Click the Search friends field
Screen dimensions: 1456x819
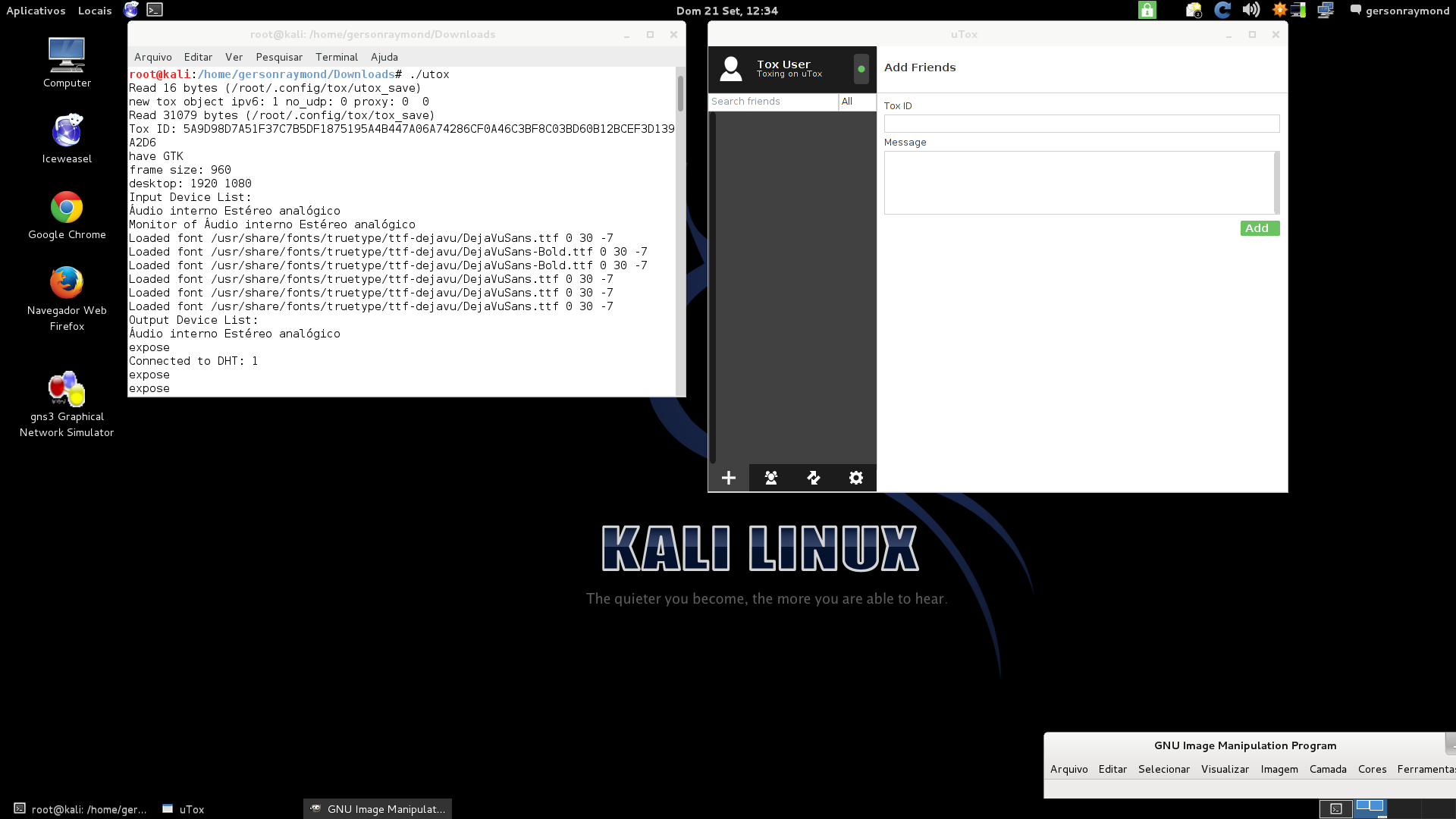click(x=773, y=102)
